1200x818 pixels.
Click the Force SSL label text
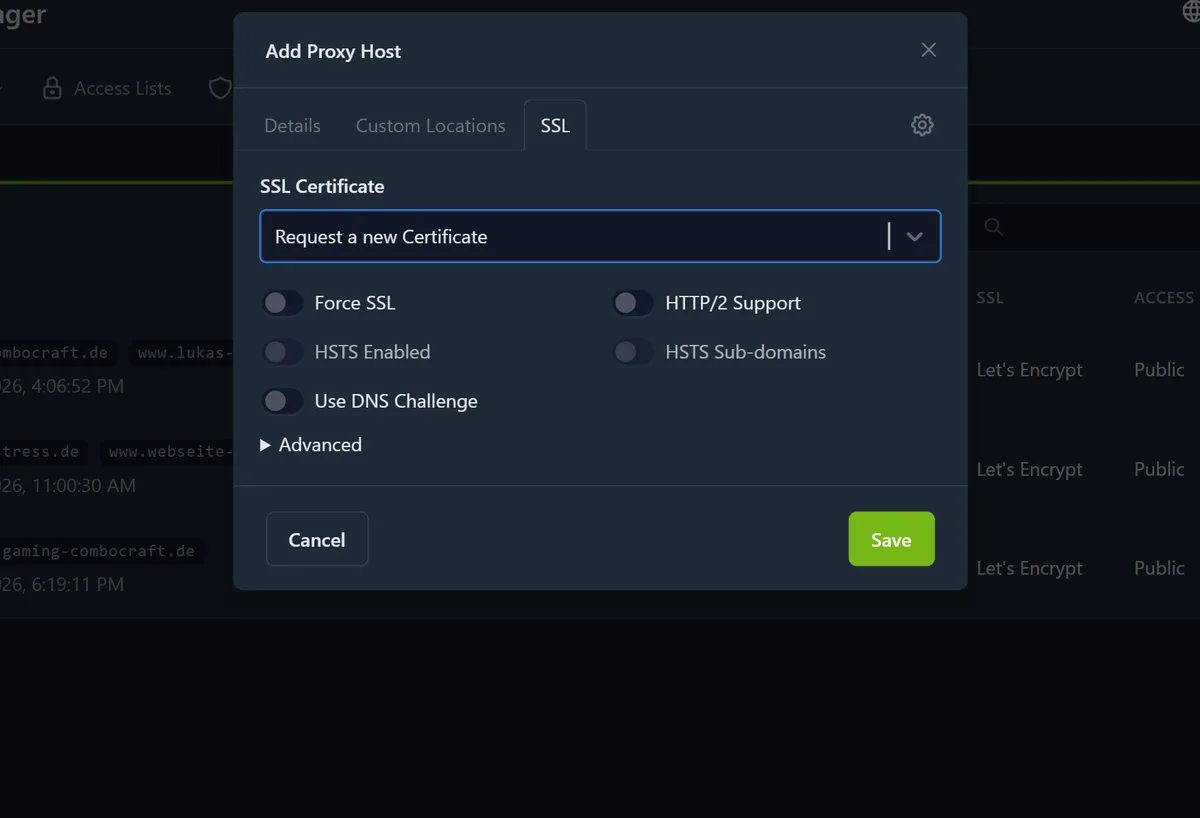point(355,303)
